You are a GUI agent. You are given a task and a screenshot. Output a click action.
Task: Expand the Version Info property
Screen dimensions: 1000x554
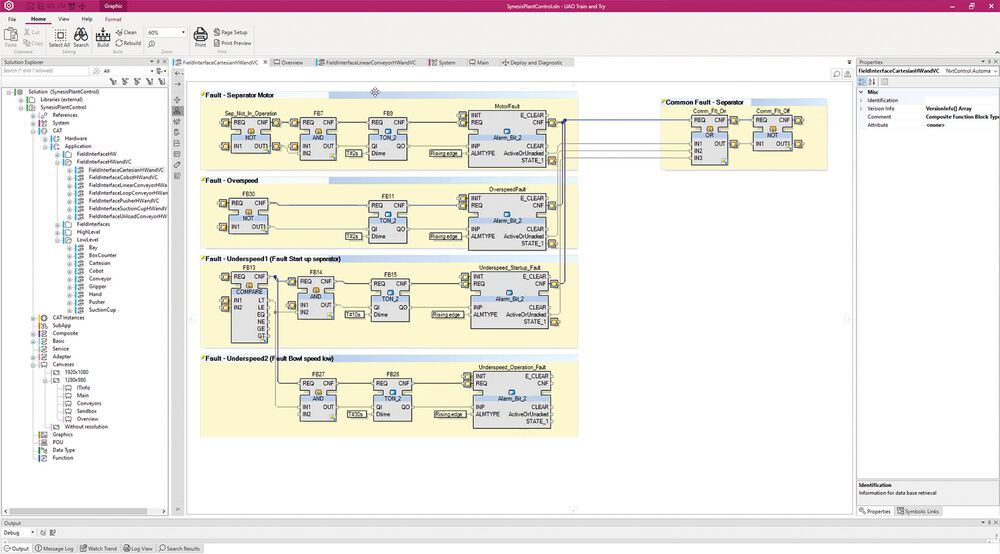(x=861, y=108)
